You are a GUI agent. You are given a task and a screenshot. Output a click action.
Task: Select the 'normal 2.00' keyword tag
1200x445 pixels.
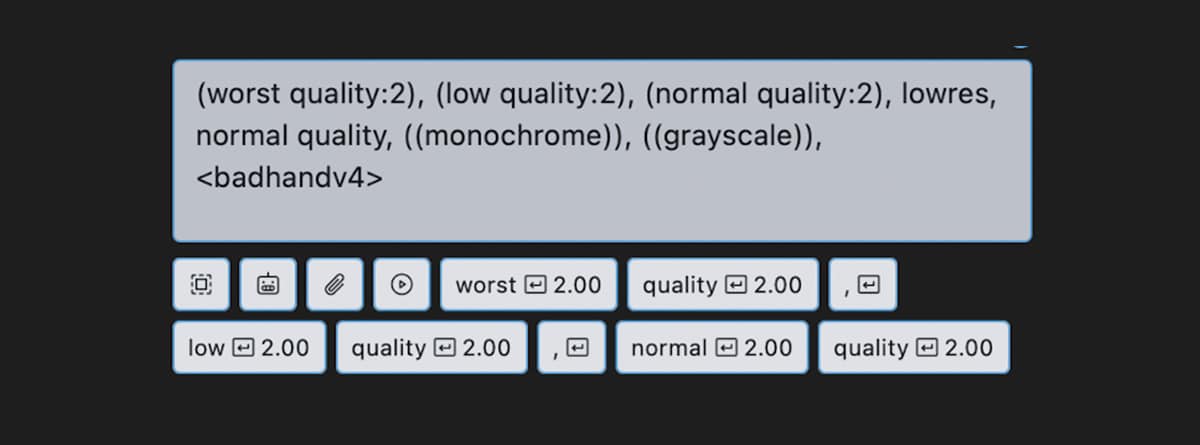click(x=712, y=347)
